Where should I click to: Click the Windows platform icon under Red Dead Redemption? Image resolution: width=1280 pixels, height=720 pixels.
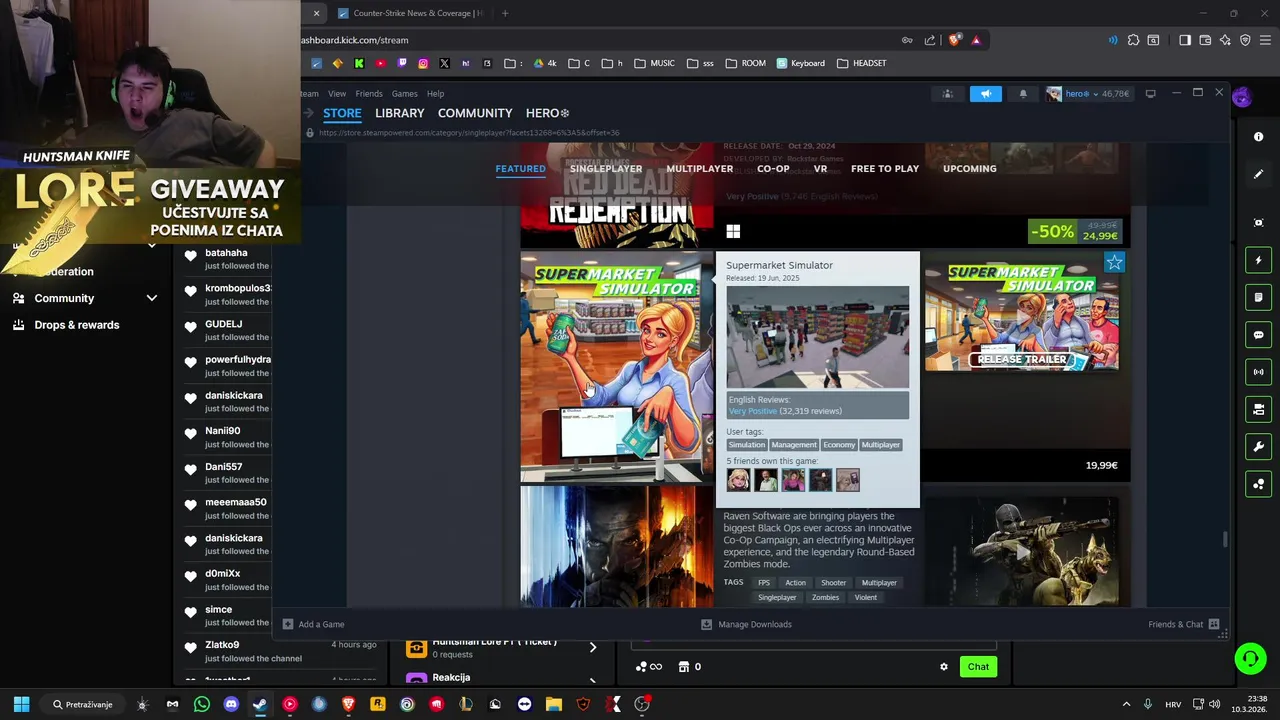[733, 232]
